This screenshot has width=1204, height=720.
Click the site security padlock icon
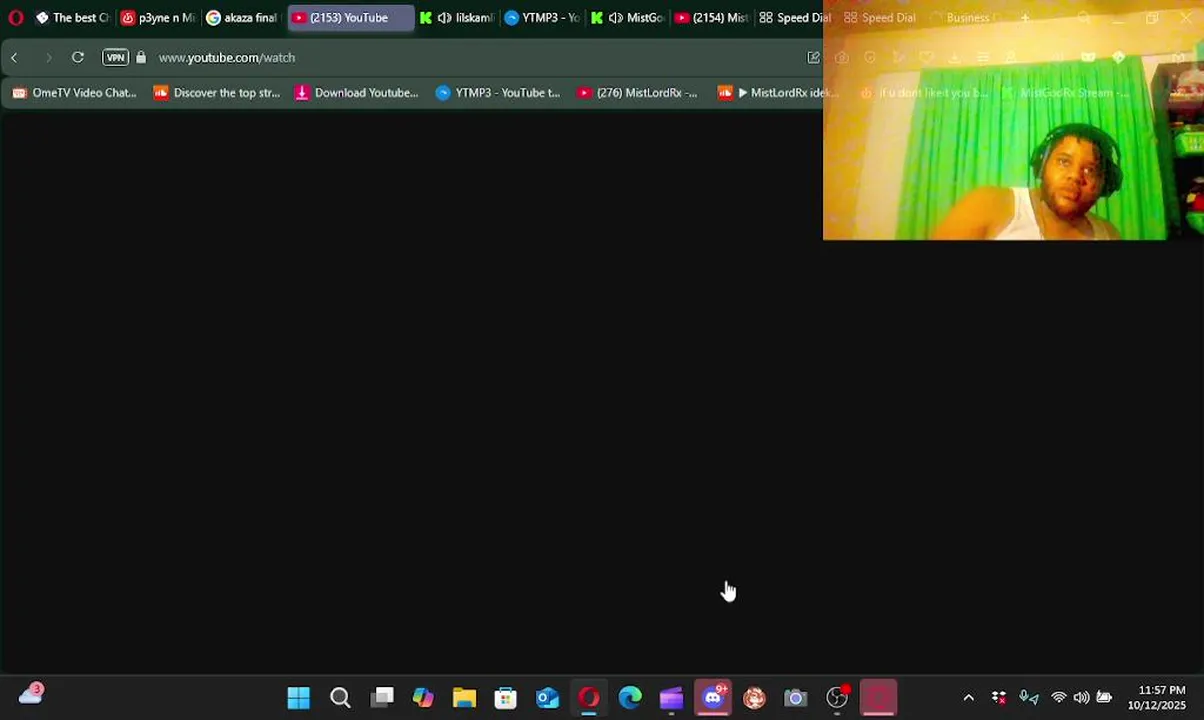point(141,58)
